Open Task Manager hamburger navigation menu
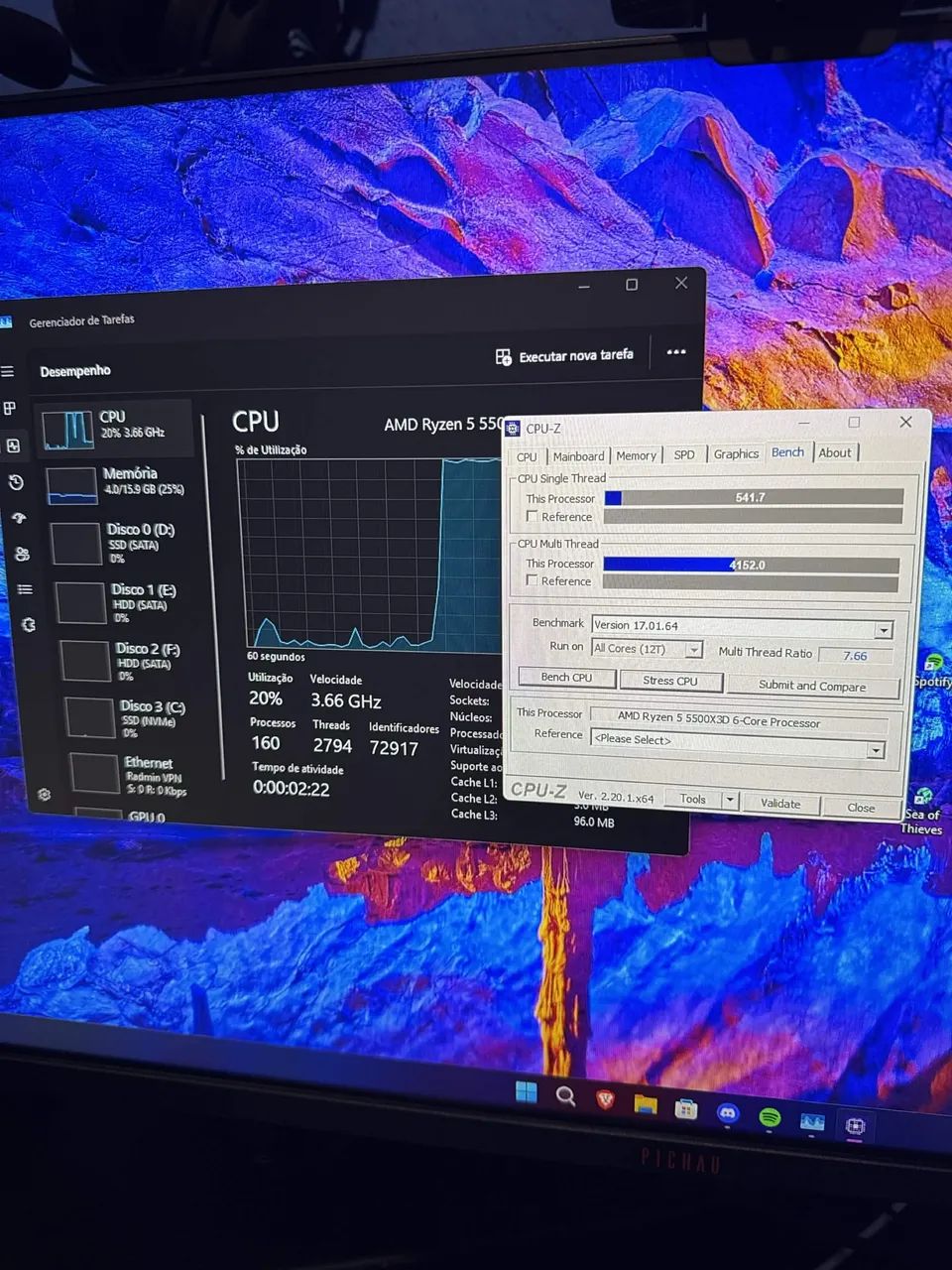This screenshot has height=1270, width=952. [x=8, y=371]
